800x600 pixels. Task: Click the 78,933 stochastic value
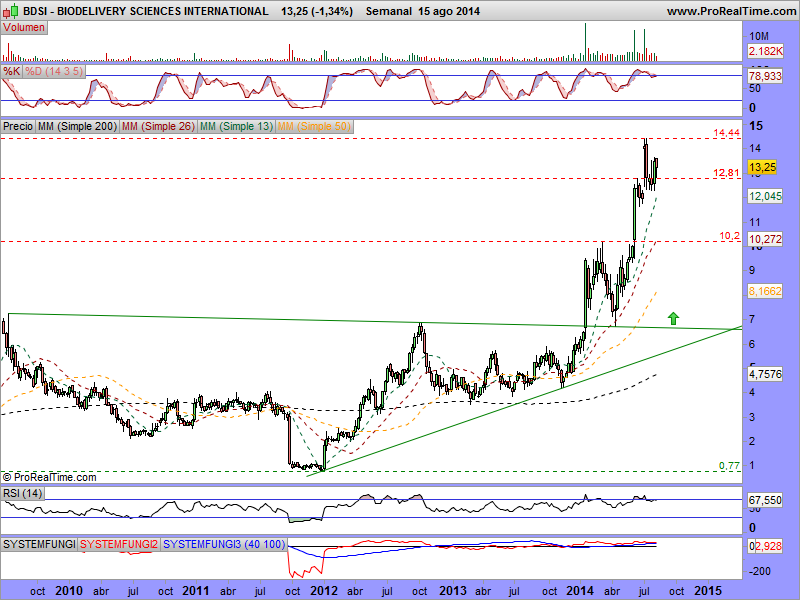pos(765,77)
